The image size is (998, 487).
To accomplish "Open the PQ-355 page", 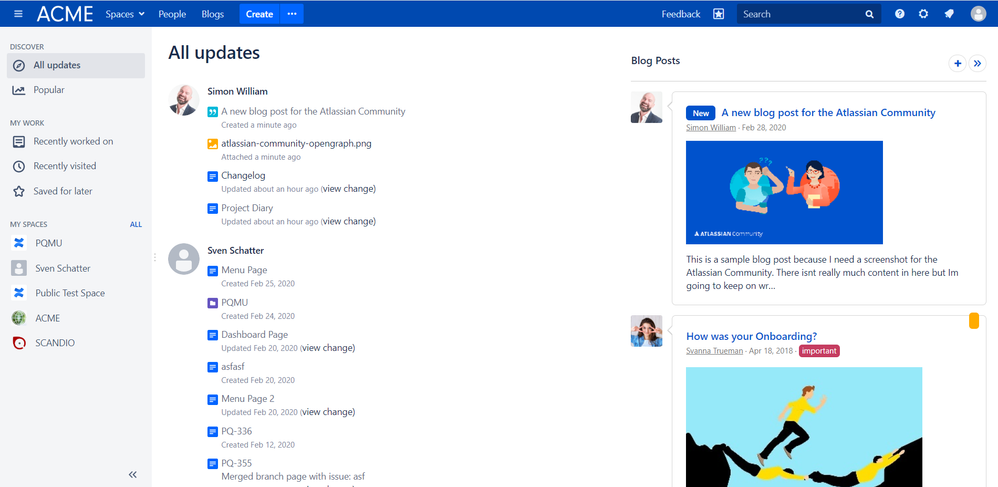I will (237, 463).
